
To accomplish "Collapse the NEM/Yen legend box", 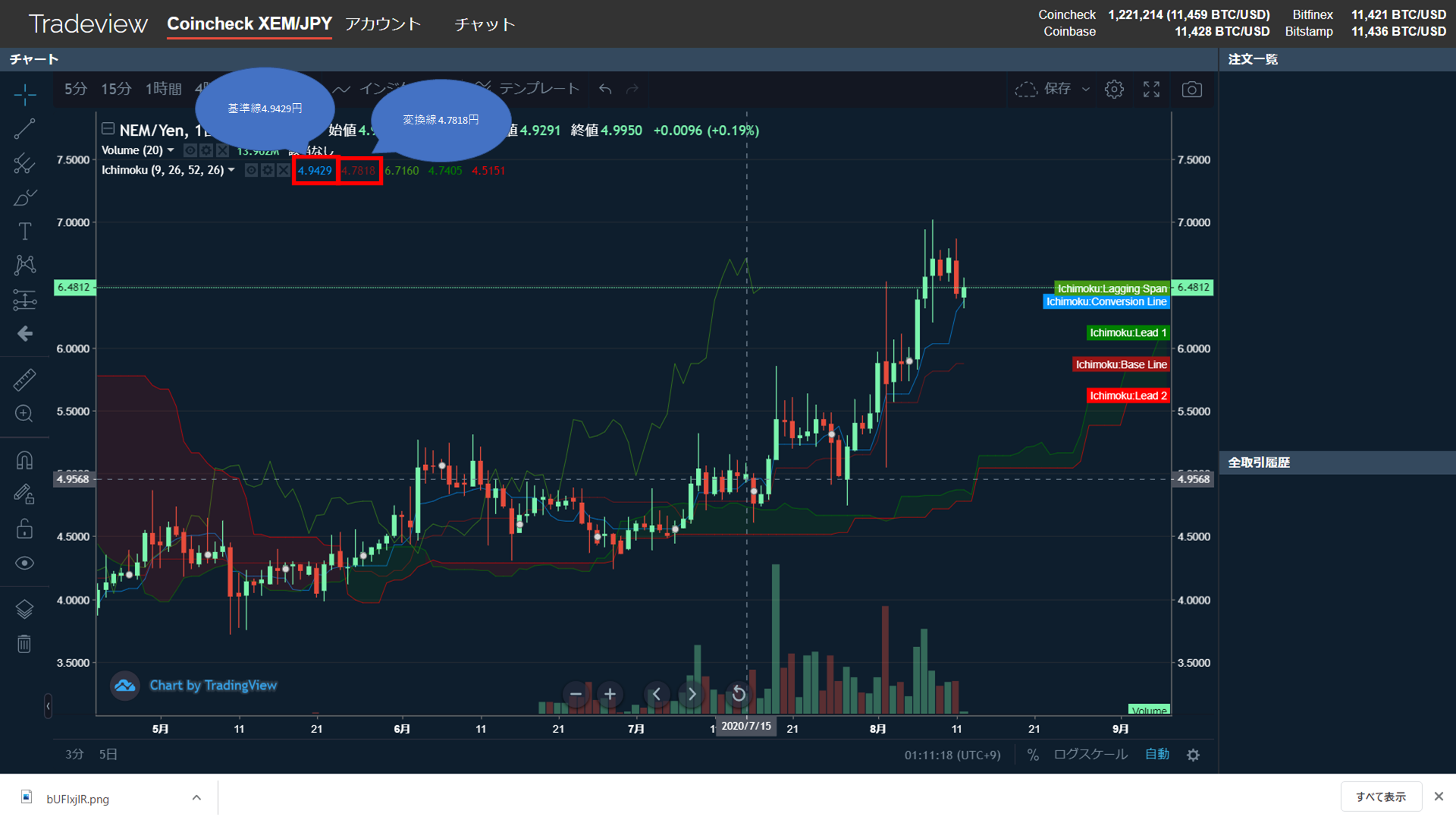I will (x=108, y=129).
